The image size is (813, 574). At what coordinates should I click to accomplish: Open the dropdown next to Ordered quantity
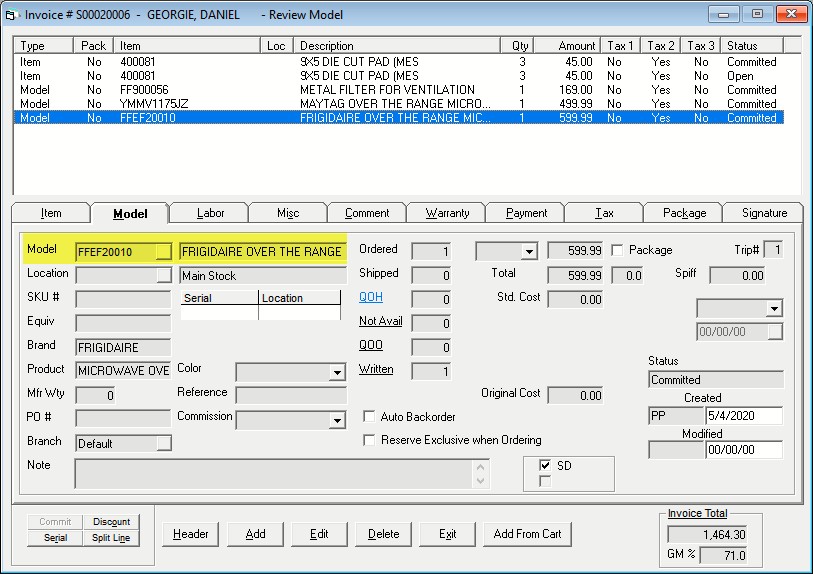coord(529,252)
